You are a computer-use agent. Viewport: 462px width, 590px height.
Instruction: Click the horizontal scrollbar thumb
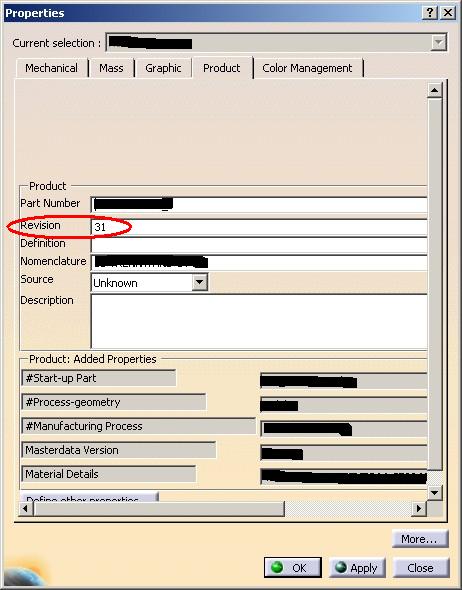coord(159,509)
